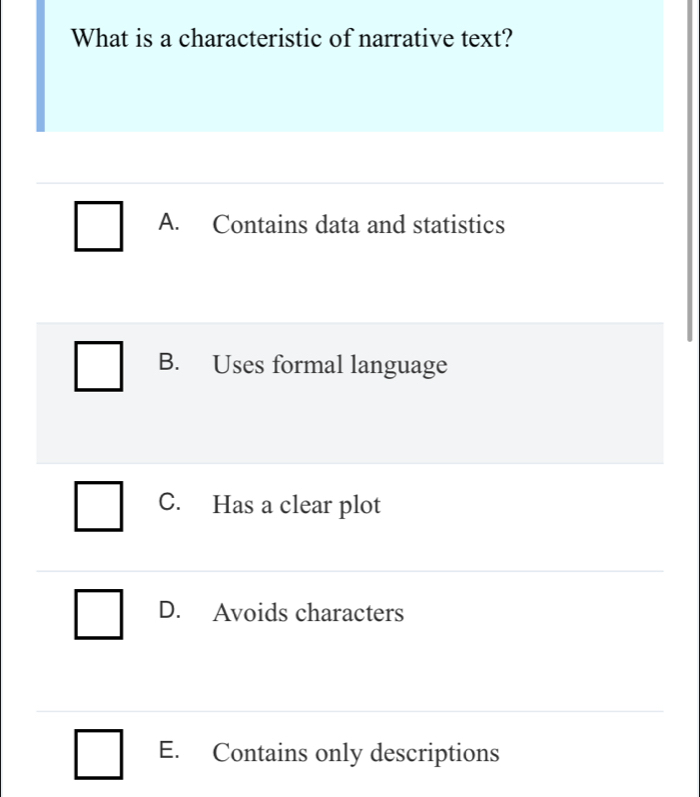Click the blue accent bar beside the question
The width and height of the screenshot is (700, 797).
click(41, 65)
